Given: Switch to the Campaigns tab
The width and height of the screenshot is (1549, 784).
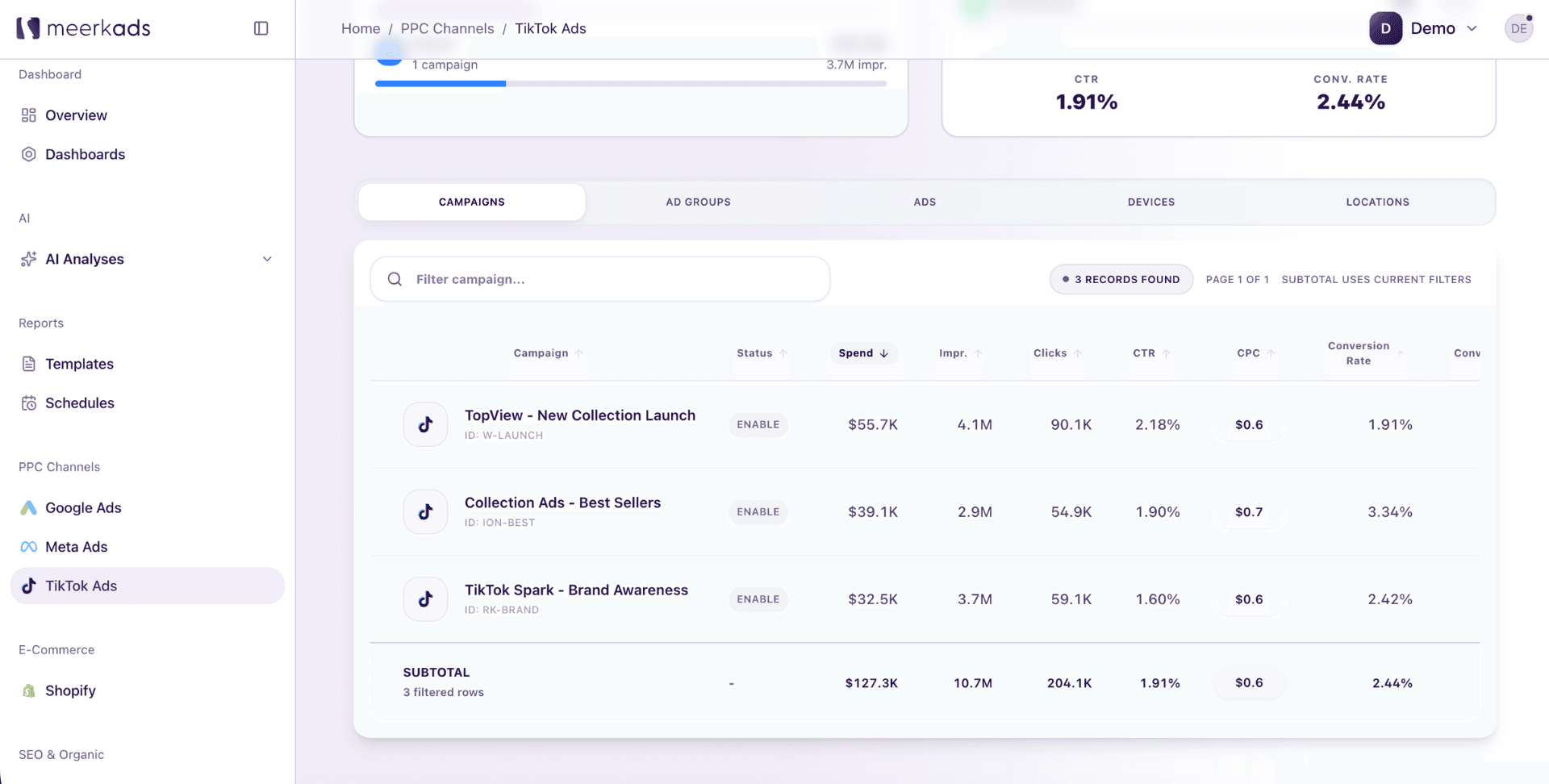Looking at the screenshot, I should [x=472, y=202].
